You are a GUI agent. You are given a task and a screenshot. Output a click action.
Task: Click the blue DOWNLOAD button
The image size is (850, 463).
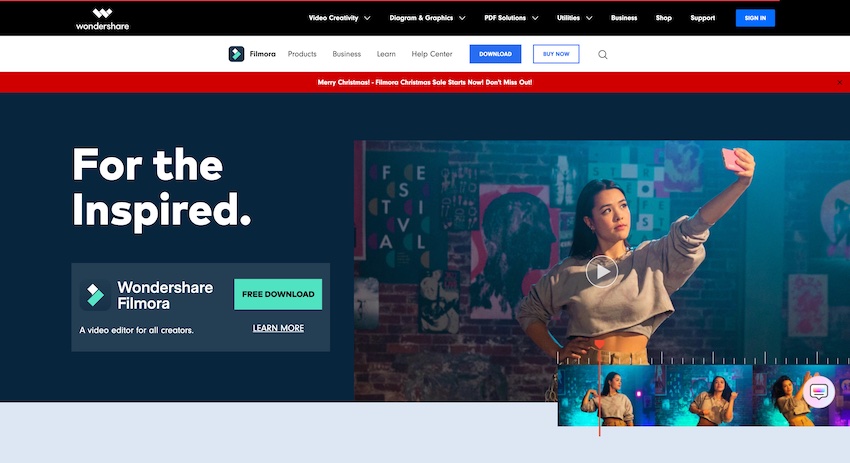tap(495, 54)
